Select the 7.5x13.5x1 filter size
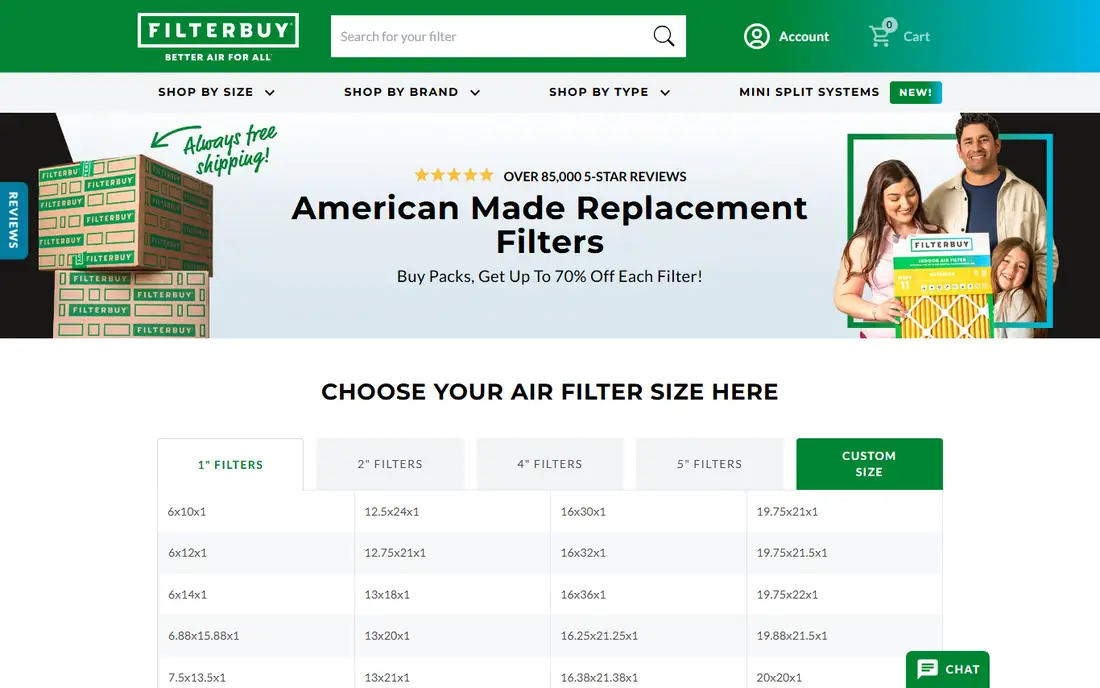Image resolution: width=1100 pixels, height=688 pixels. [x=196, y=677]
